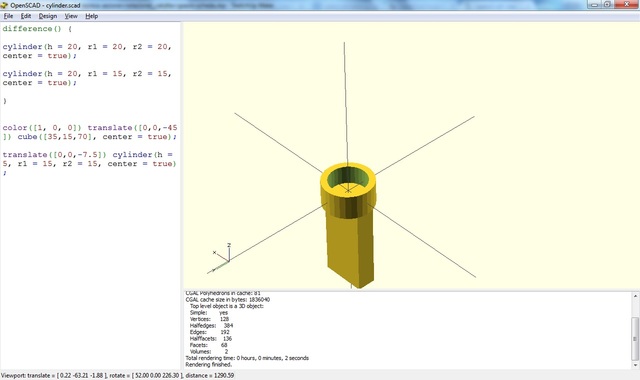This screenshot has width=640, height=380.
Task: Open the View menu
Action: pyautogui.click(x=71, y=16)
